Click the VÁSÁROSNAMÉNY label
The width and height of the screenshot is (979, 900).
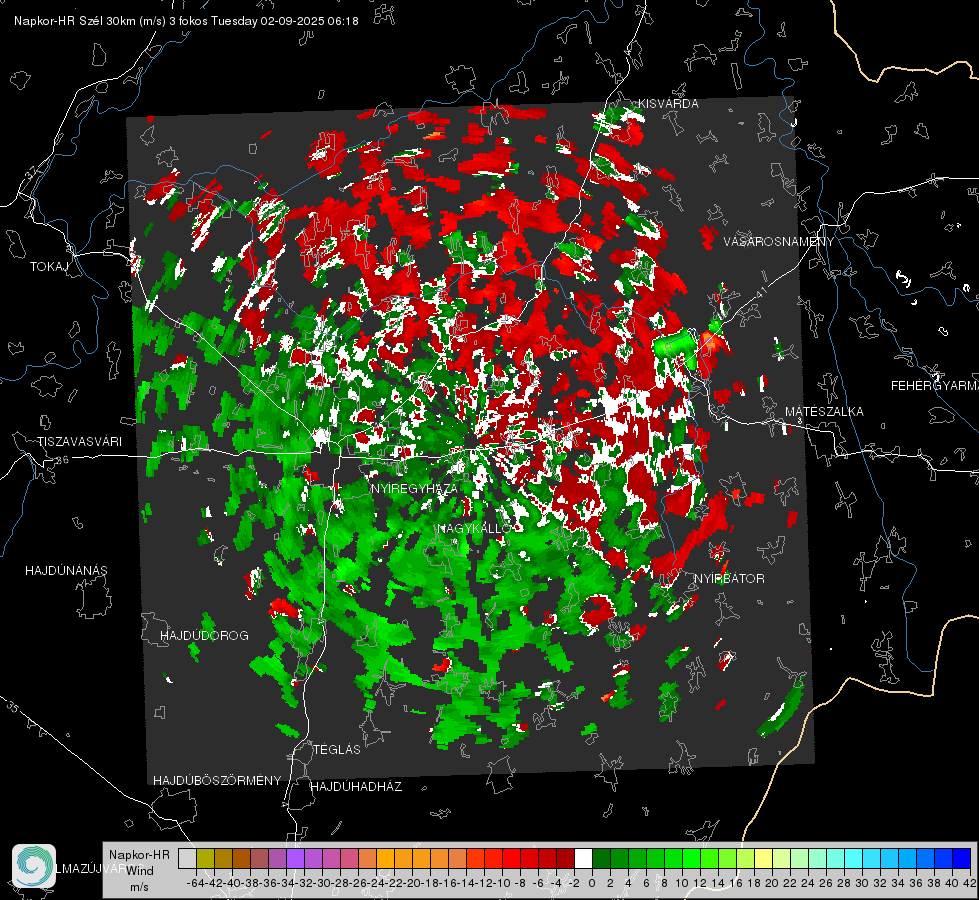coord(779,242)
